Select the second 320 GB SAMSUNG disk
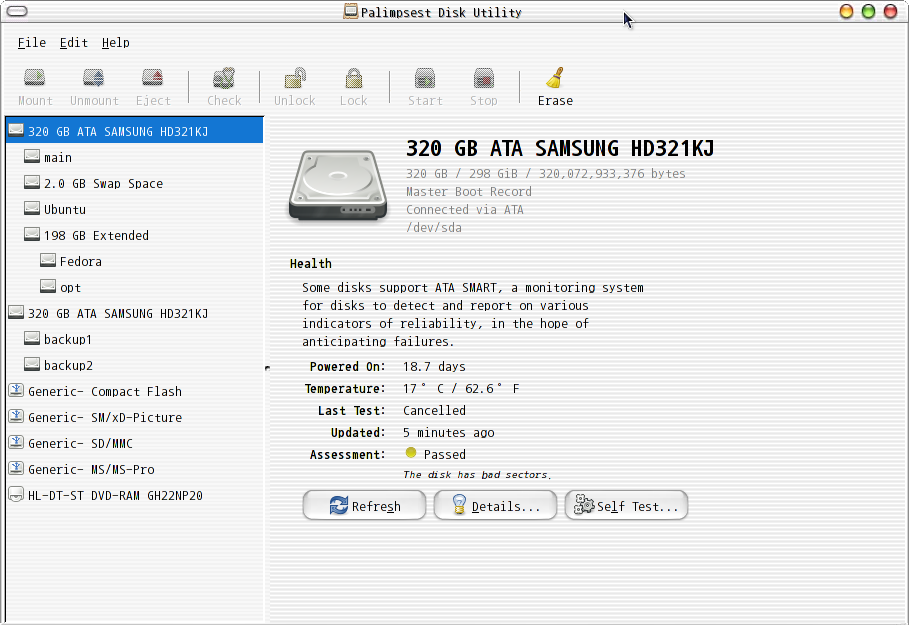Screen dimensions: 909x625 134,313
